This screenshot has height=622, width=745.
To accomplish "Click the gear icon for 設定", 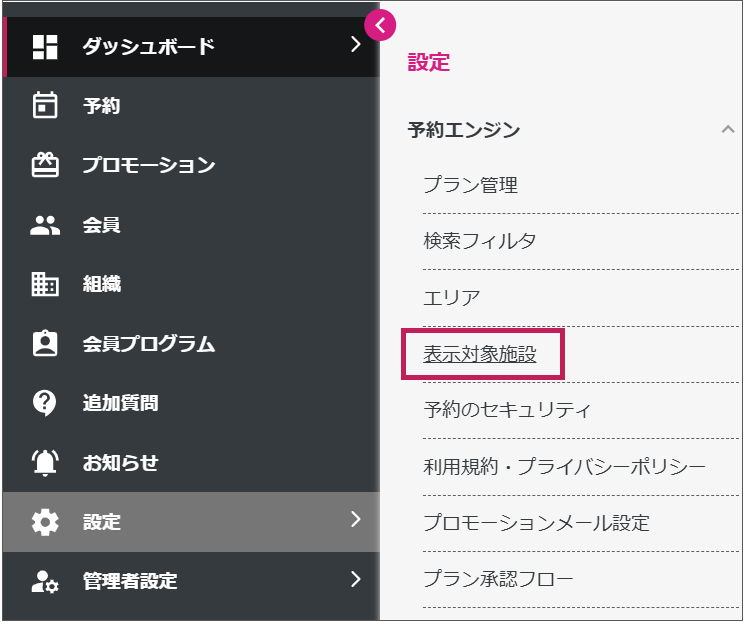I will (x=45, y=522).
